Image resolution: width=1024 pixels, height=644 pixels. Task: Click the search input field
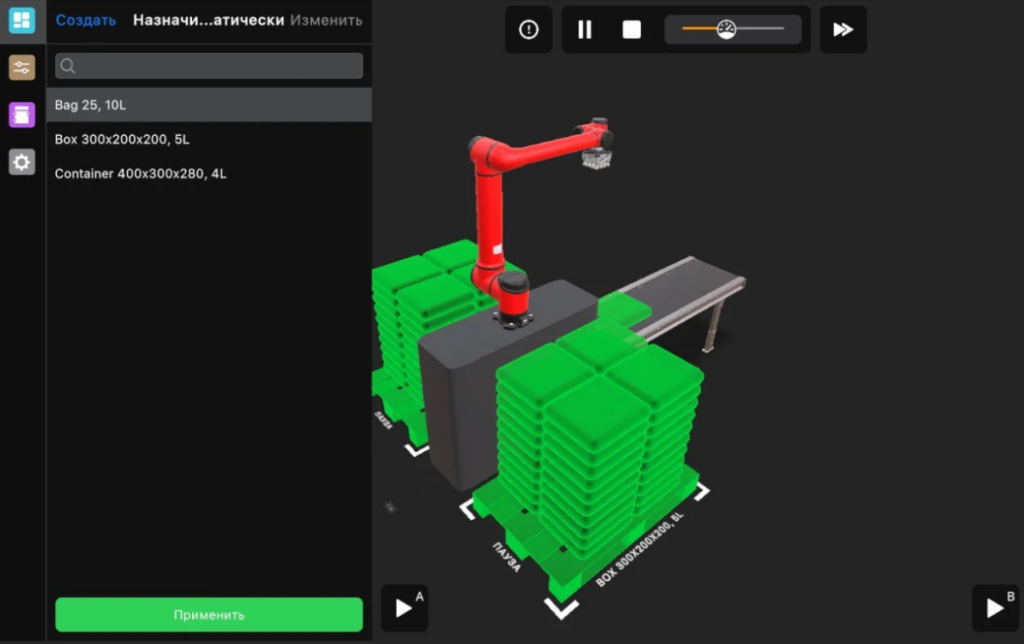(209, 66)
